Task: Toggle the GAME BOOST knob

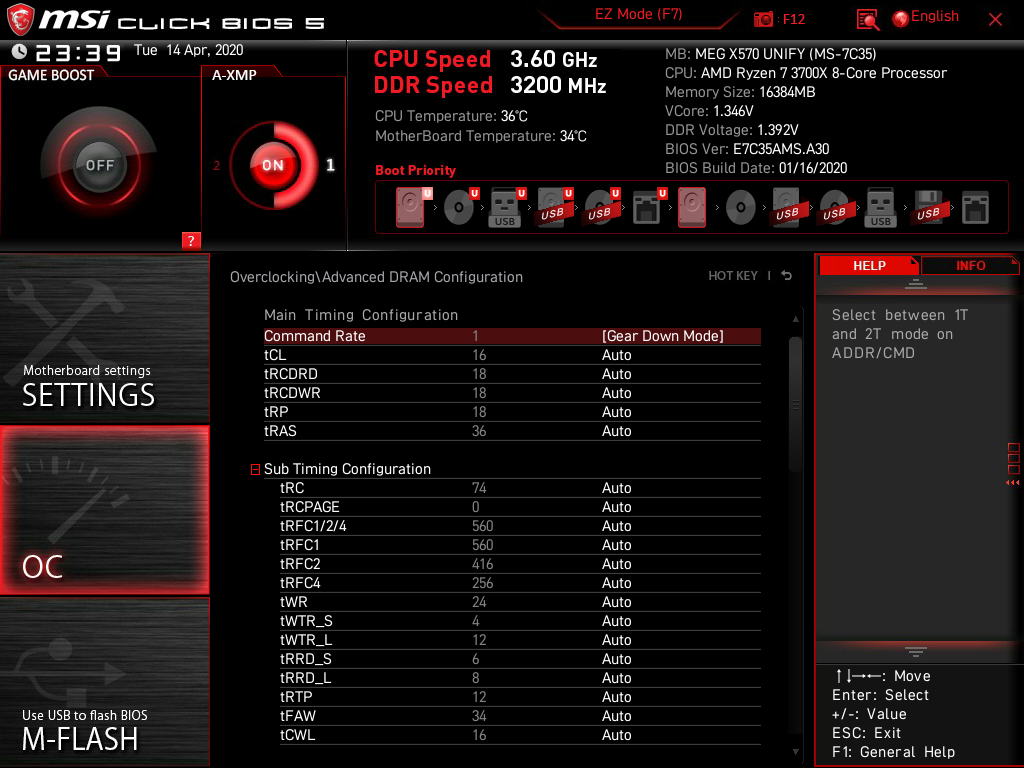Action: click(x=99, y=165)
